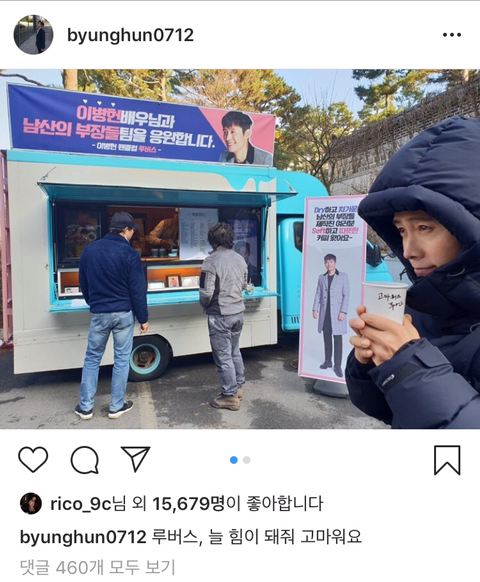
Task: Share post with paper plane icon
Action: tap(135, 459)
